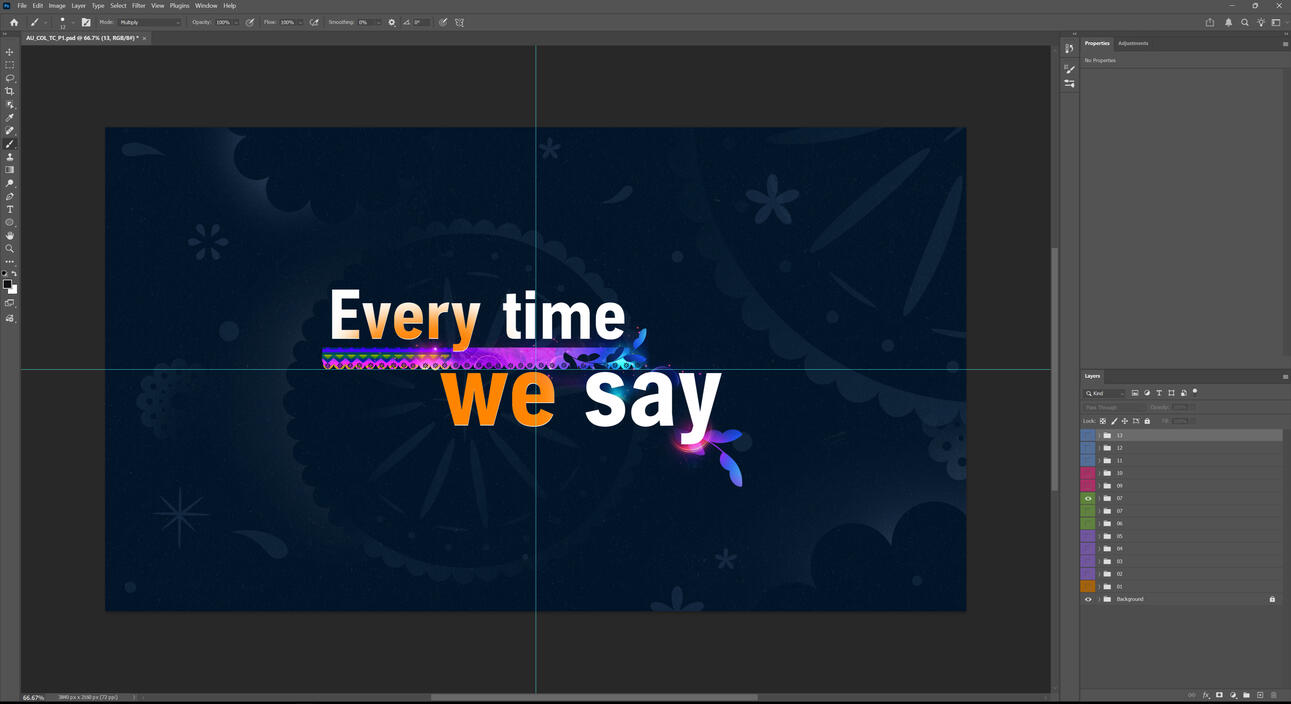Show the layer group 13
The image size is (1291, 704).
(1088, 436)
